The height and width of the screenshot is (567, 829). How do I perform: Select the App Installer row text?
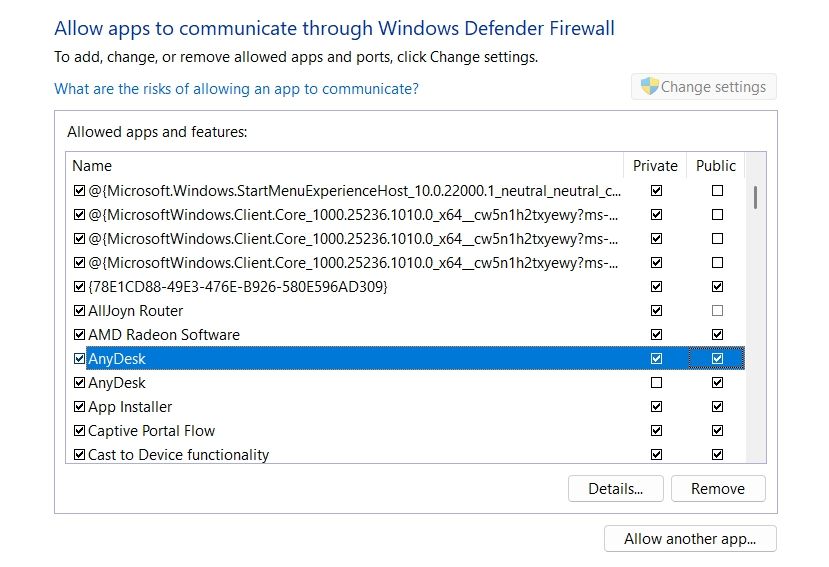click(x=130, y=407)
